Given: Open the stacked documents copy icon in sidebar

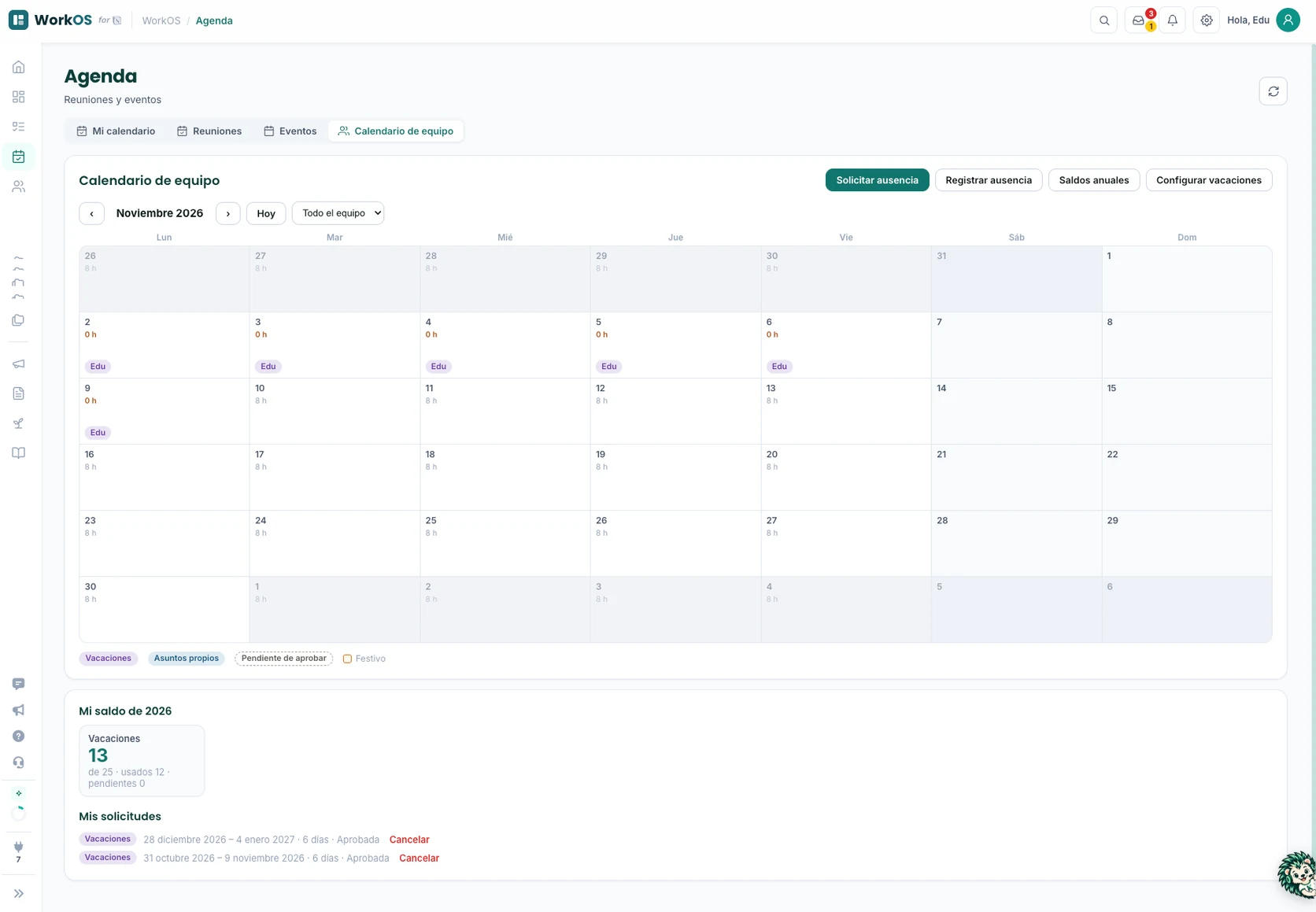Looking at the screenshot, I should (x=18, y=320).
